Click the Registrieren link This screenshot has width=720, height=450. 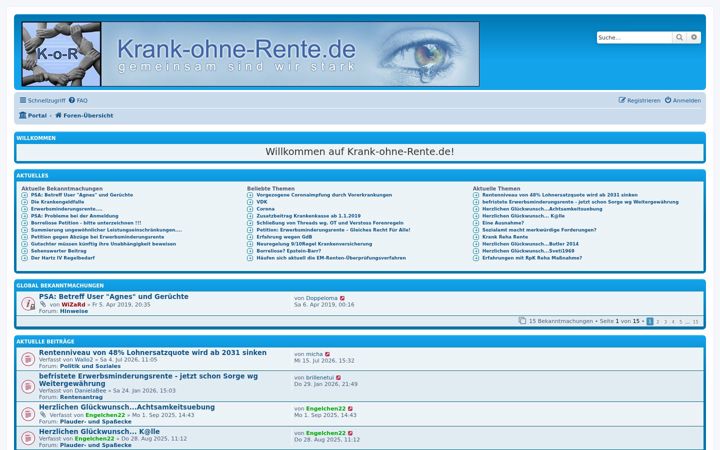tap(639, 100)
